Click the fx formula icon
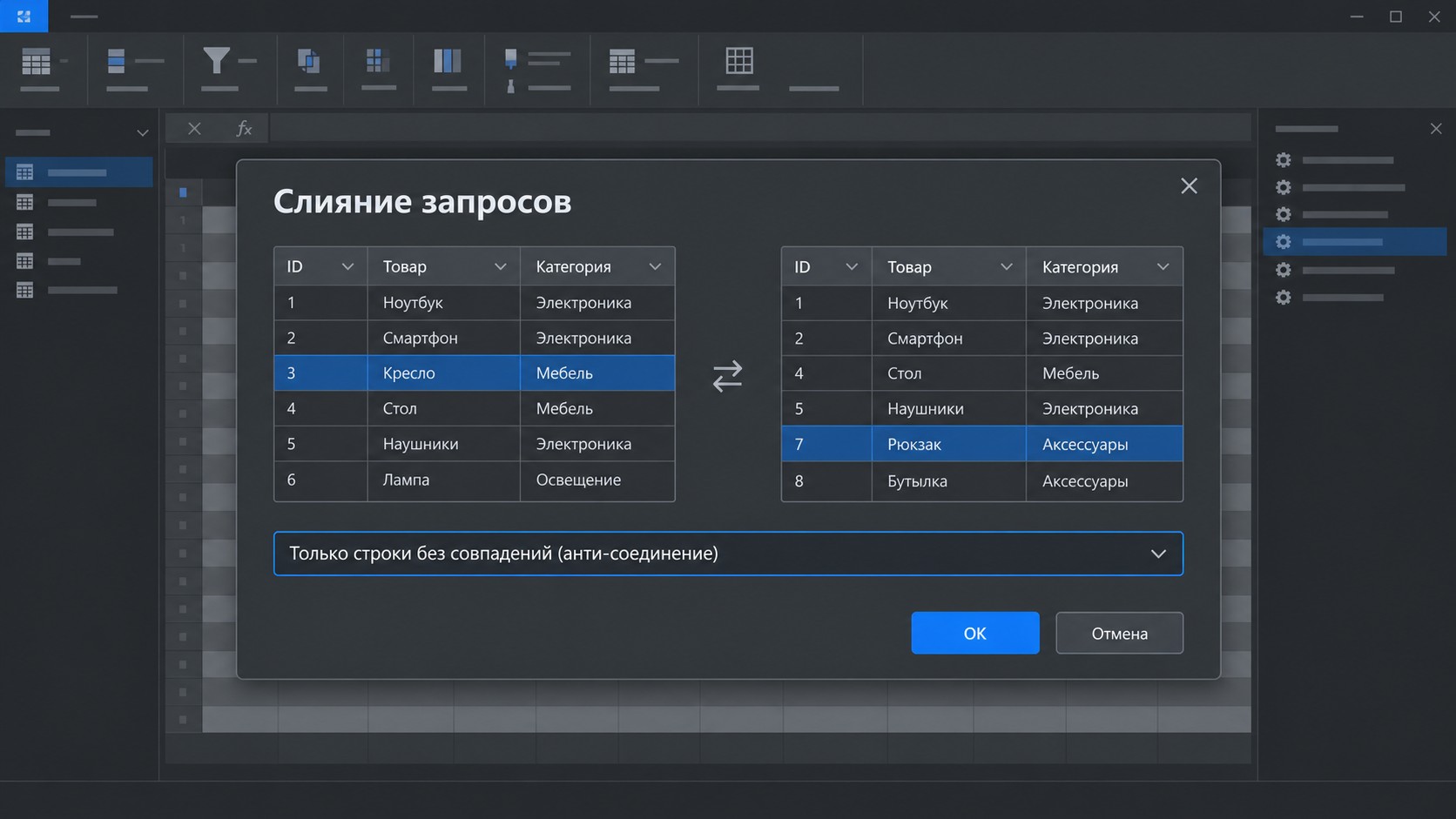This screenshot has width=1456, height=819. [x=244, y=129]
